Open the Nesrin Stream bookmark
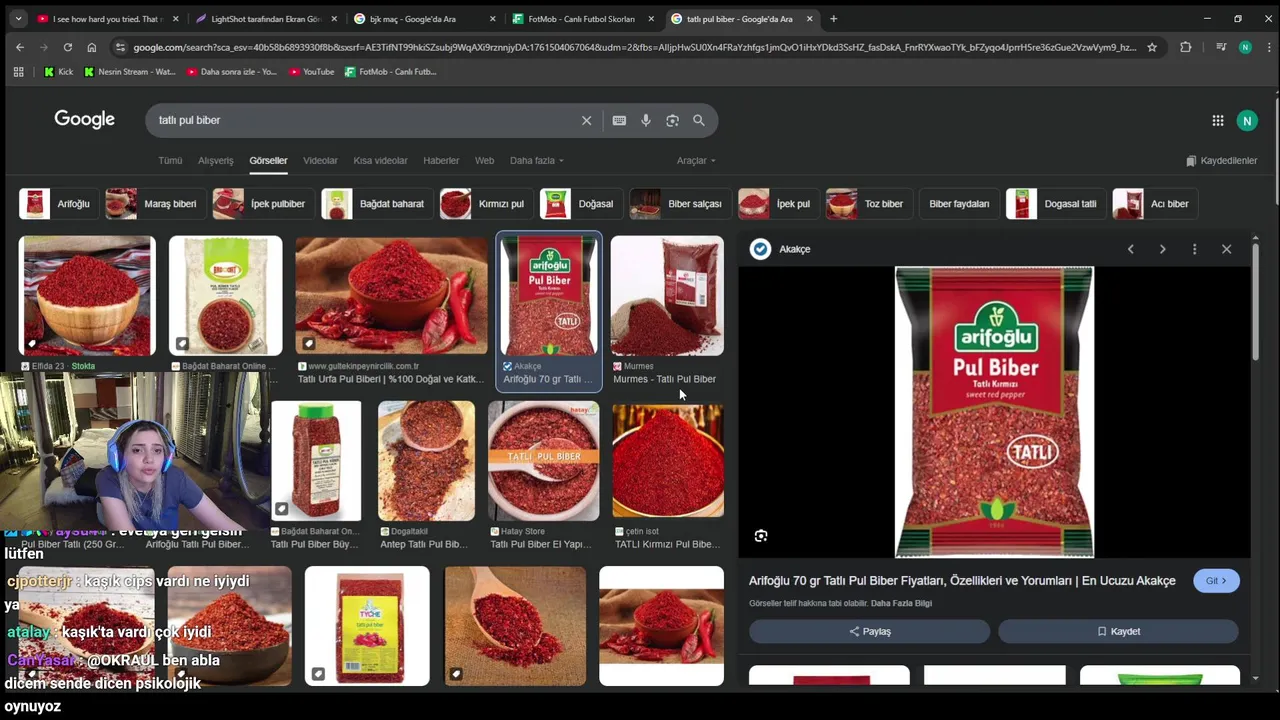1280x720 pixels. click(x=129, y=72)
